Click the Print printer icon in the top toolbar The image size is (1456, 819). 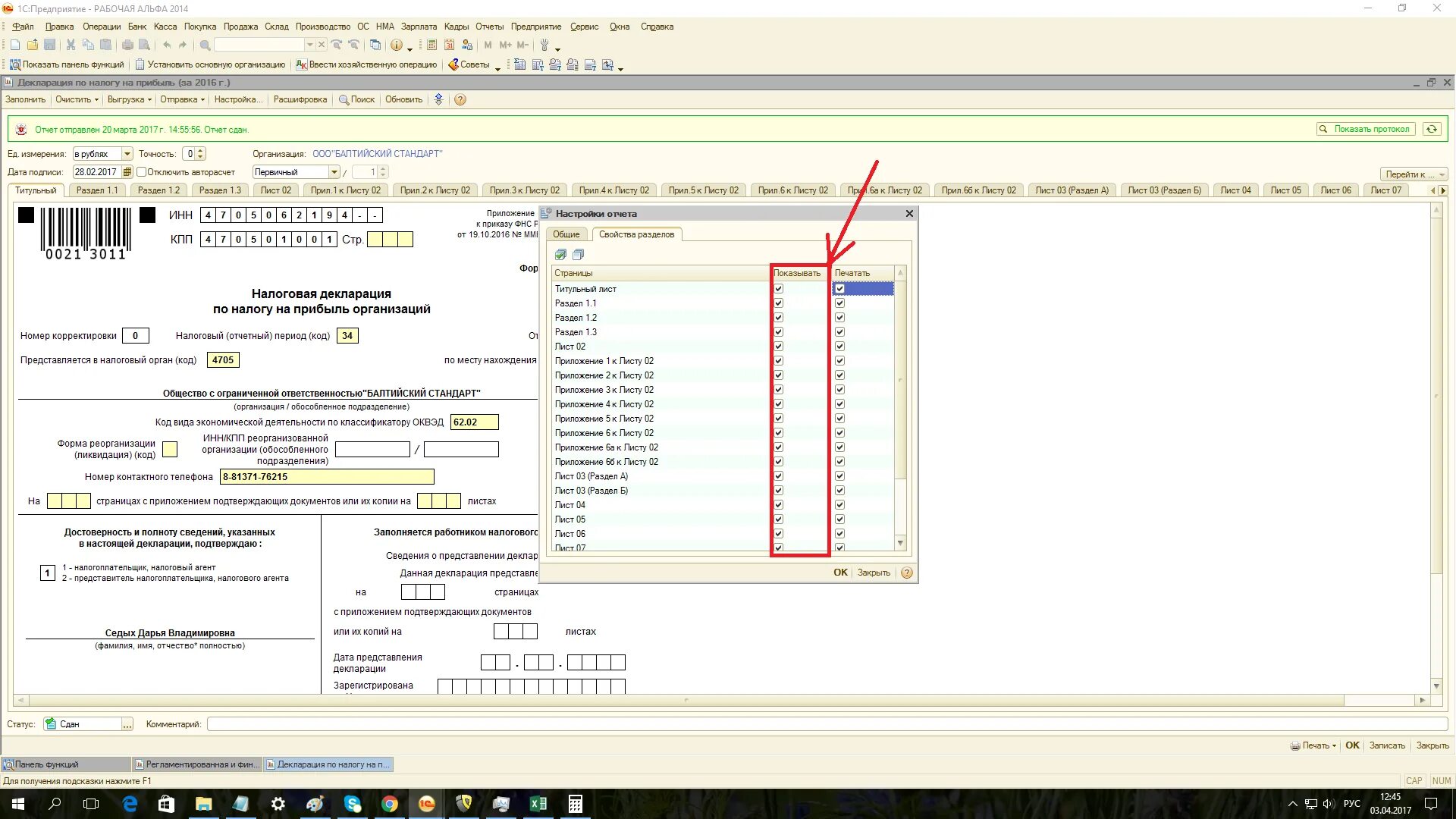[x=127, y=45]
